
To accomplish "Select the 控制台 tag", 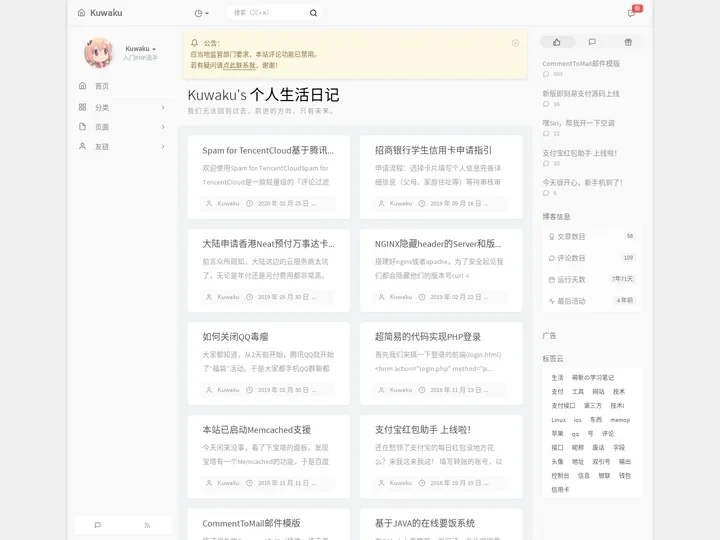I will click(560, 476).
